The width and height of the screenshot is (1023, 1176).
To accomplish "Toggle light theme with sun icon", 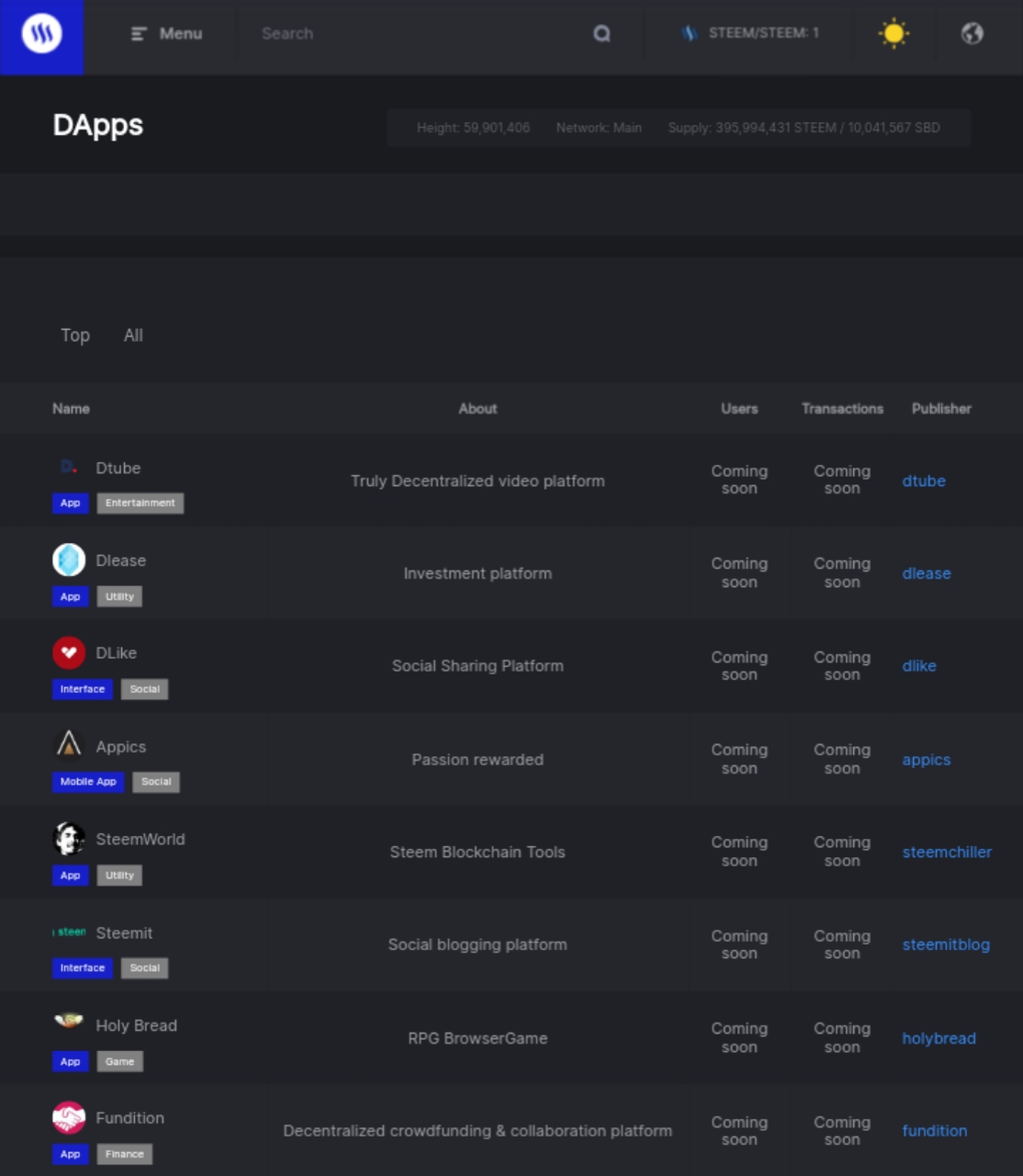I will (894, 34).
